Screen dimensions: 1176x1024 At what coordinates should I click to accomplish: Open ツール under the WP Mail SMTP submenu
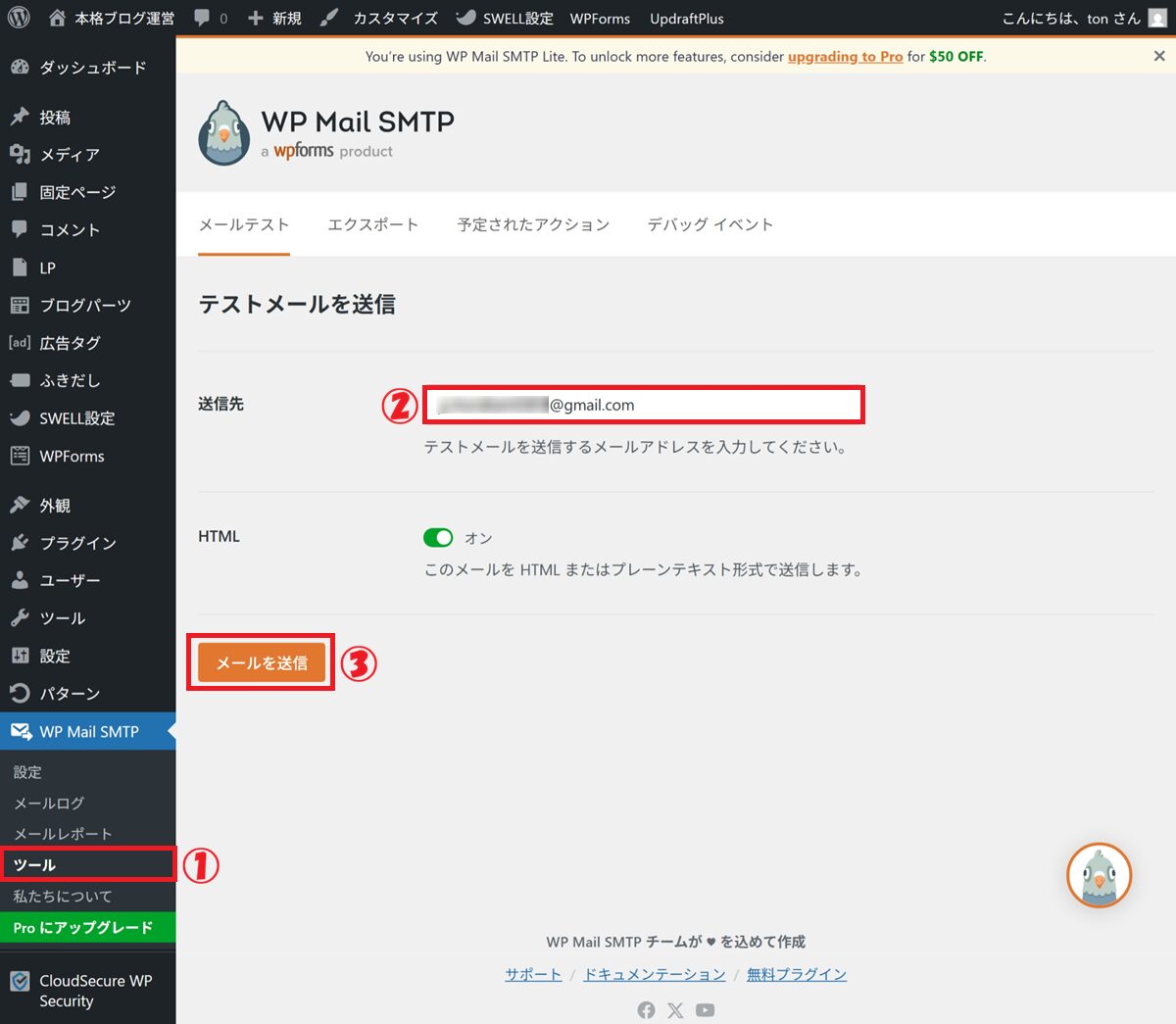[x=35, y=865]
